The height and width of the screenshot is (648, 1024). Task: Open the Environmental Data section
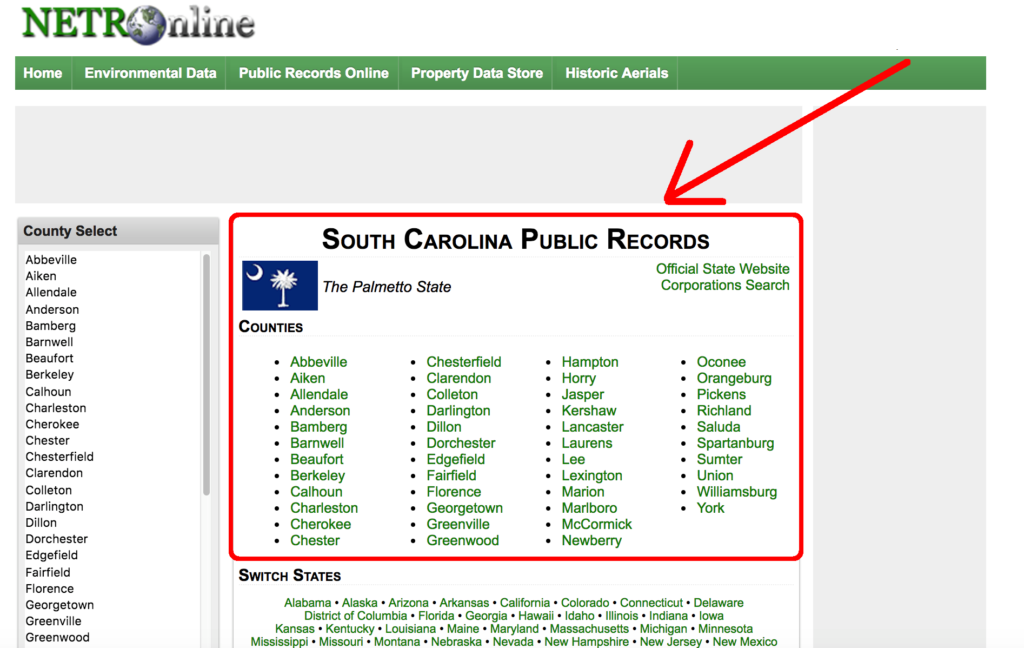150,73
